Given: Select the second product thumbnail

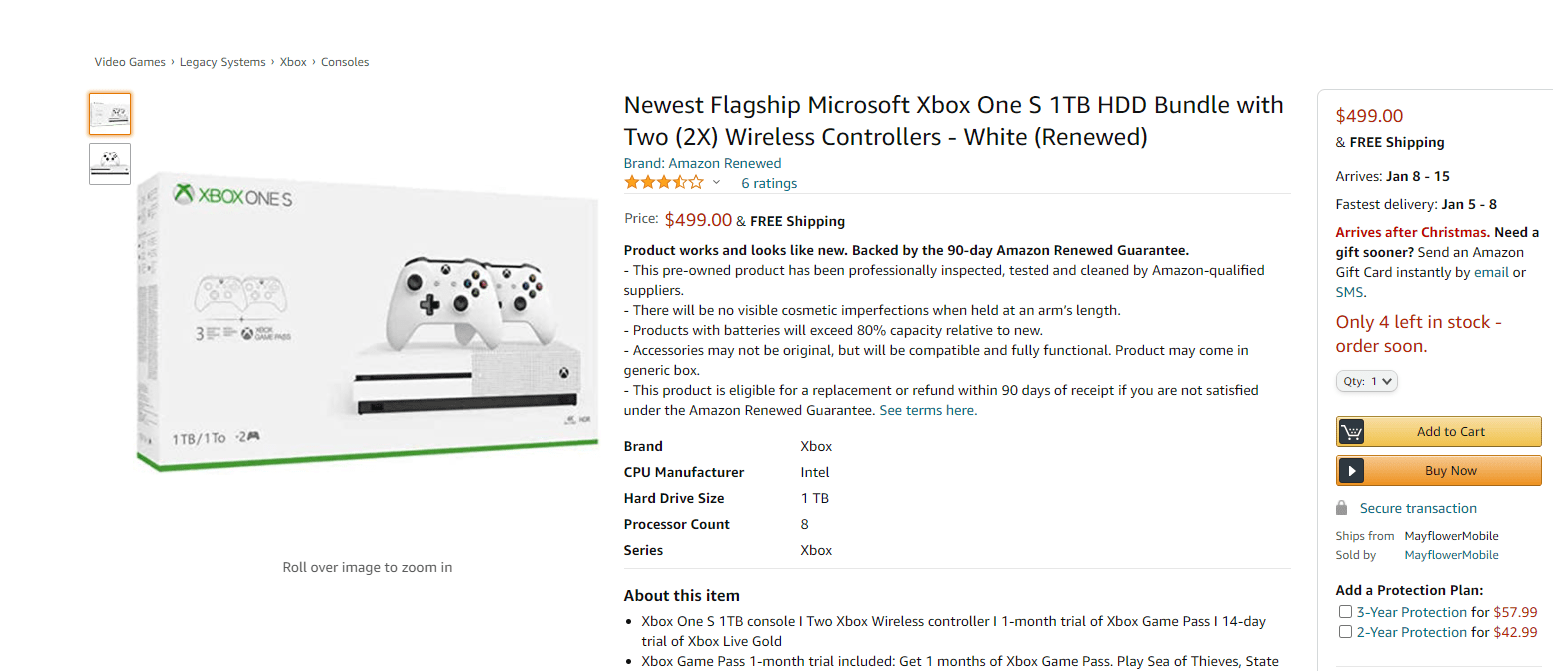Looking at the screenshot, I should [110, 163].
